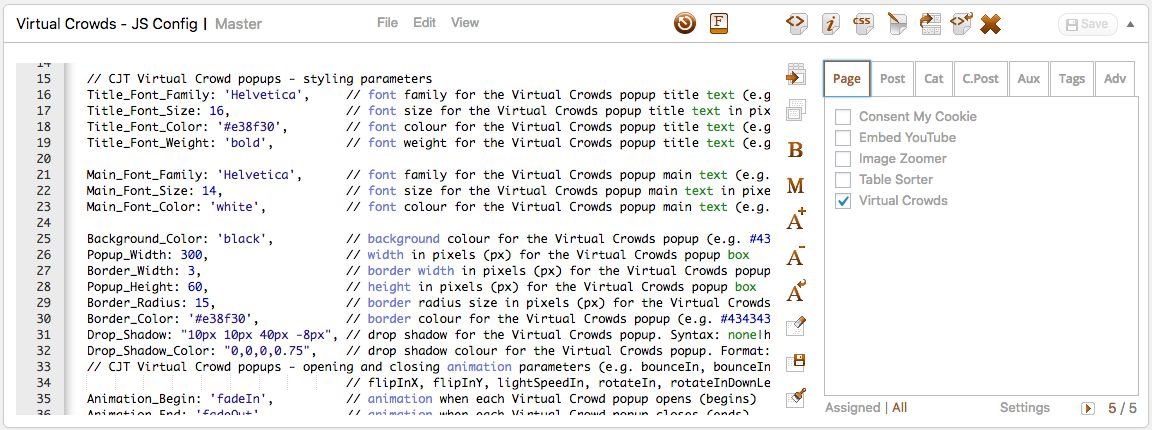Click the bold B editor icon

click(x=795, y=150)
